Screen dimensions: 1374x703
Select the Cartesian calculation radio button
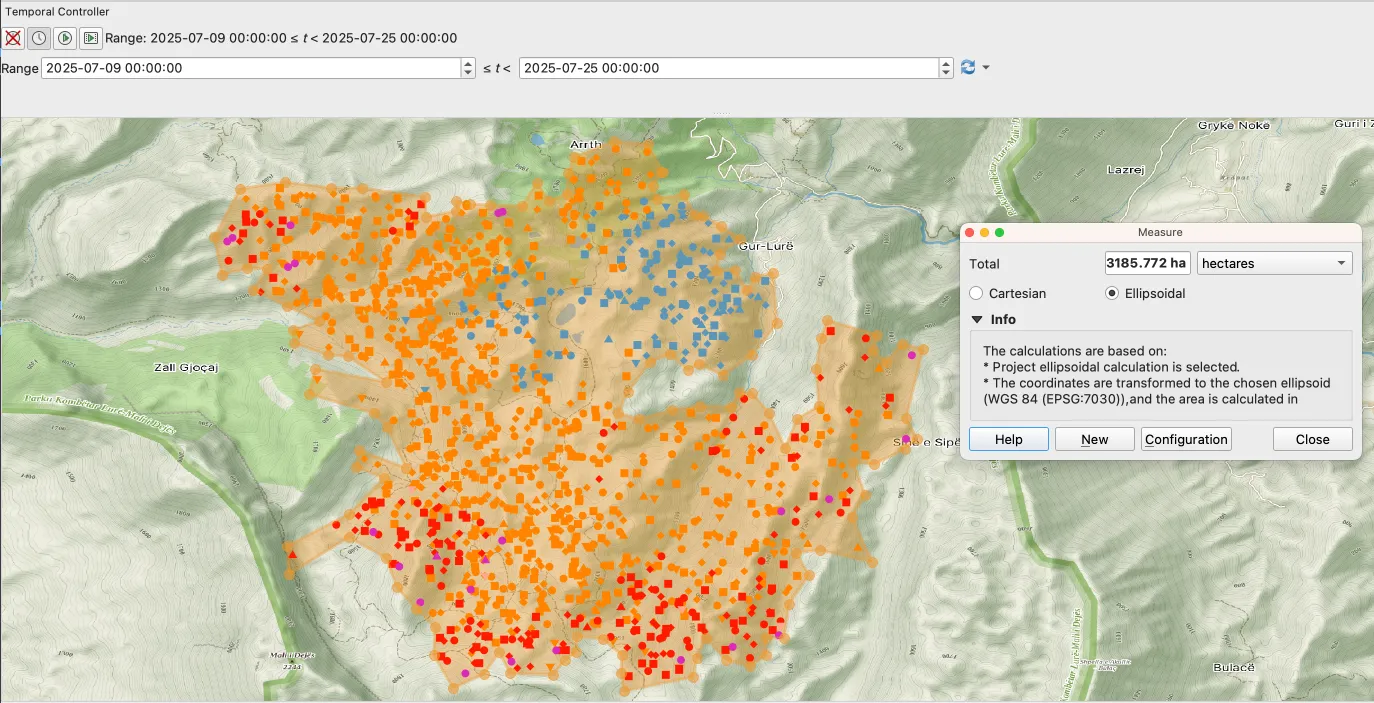coord(975,293)
